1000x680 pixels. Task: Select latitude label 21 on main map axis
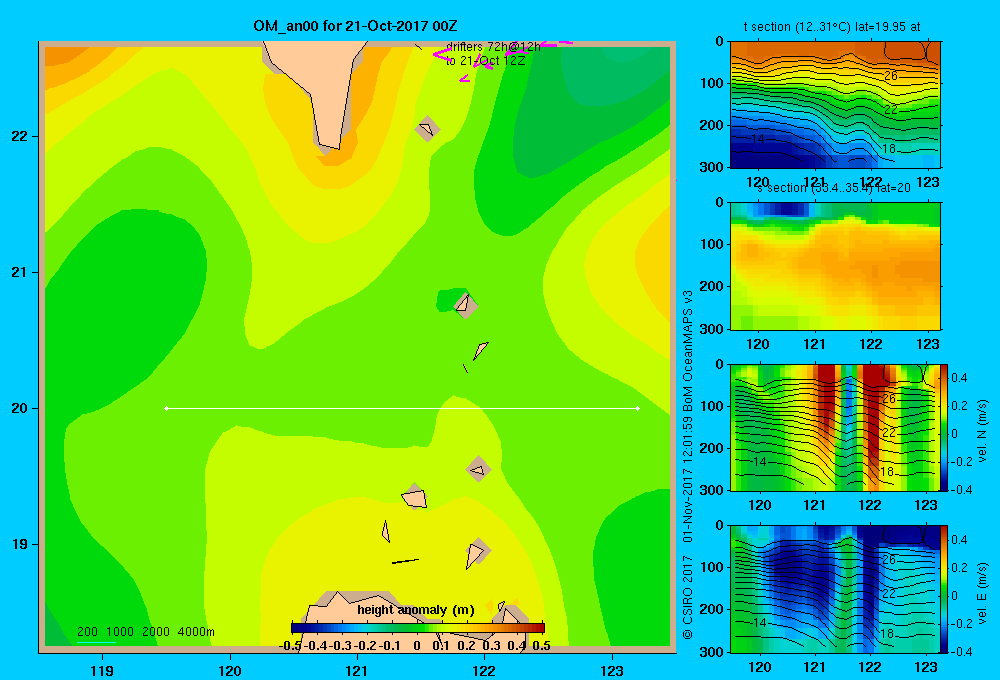(x=20, y=272)
